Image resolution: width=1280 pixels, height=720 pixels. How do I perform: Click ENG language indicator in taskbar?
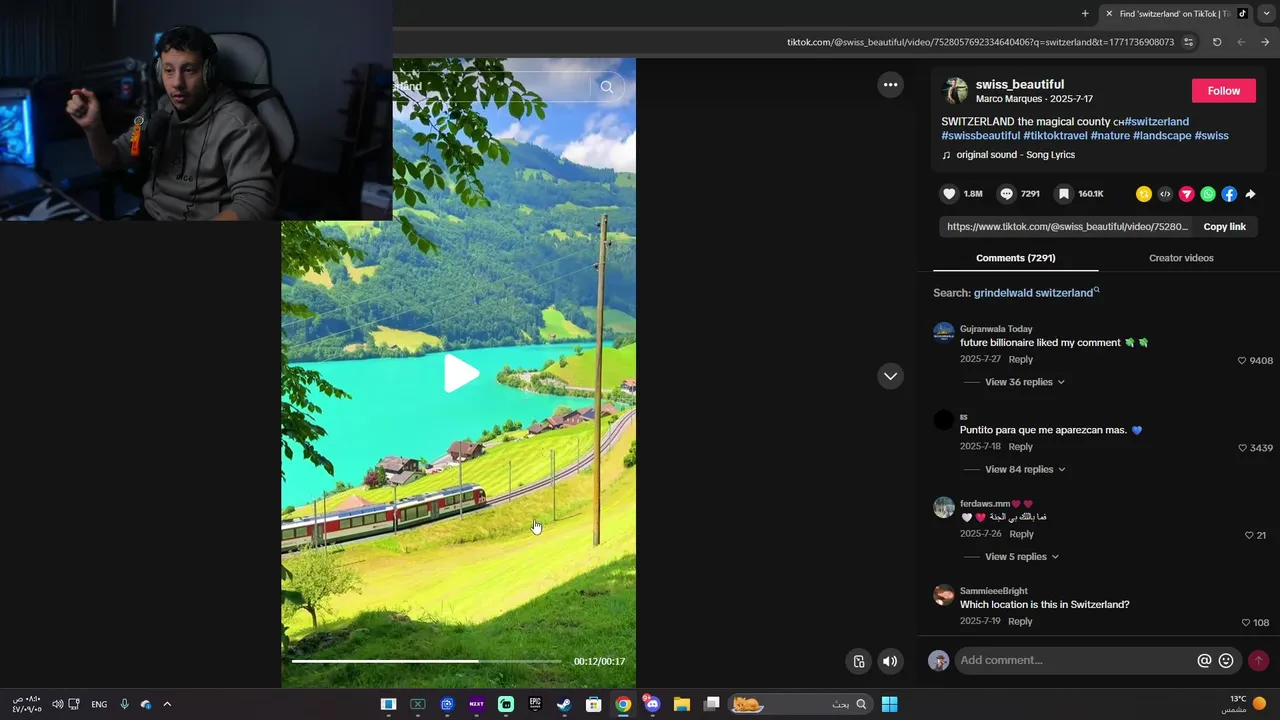coord(99,704)
